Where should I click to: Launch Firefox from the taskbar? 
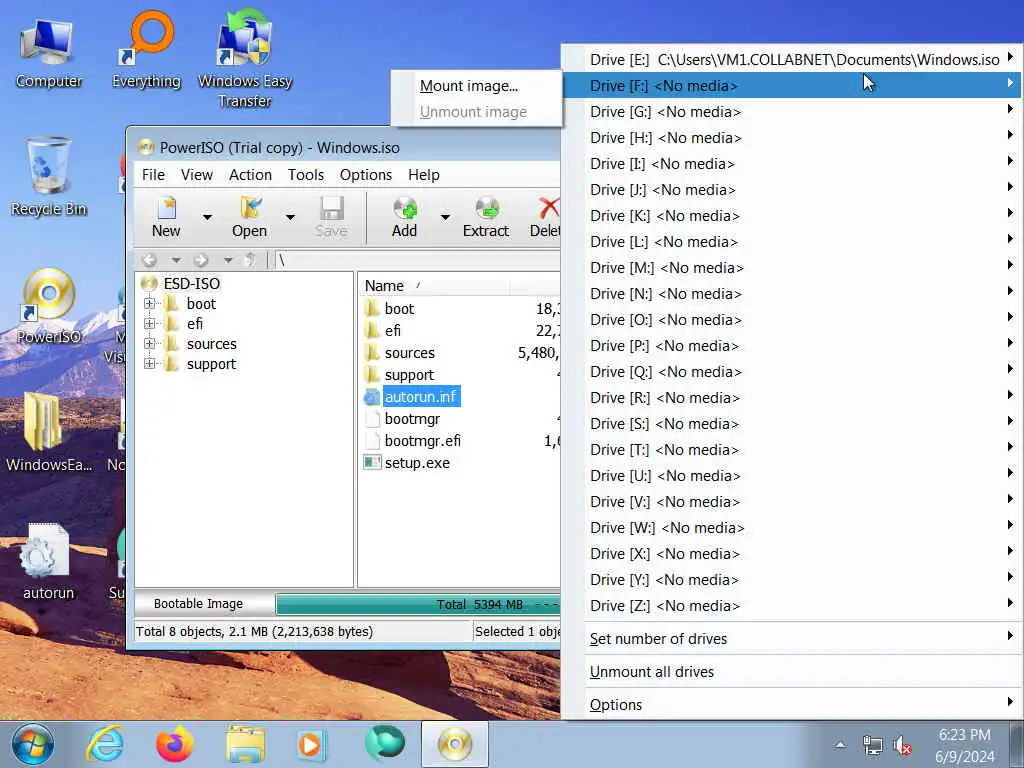(174, 744)
